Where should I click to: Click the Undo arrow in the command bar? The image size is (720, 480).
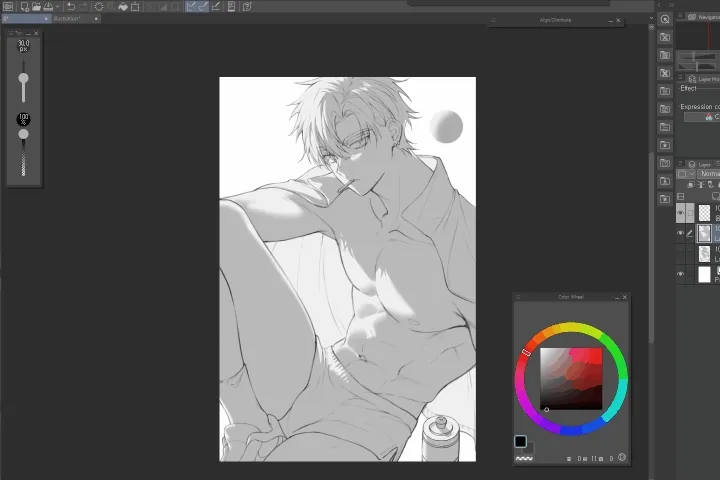tap(71, 6)
